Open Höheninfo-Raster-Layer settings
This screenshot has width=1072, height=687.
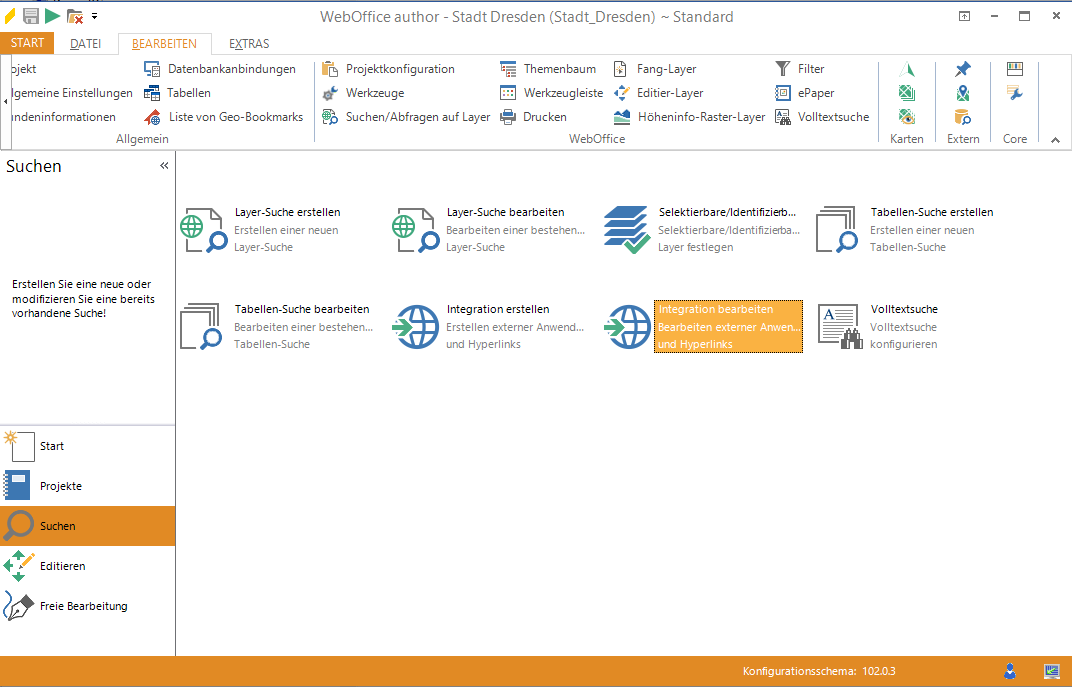(x=689, y=117)
